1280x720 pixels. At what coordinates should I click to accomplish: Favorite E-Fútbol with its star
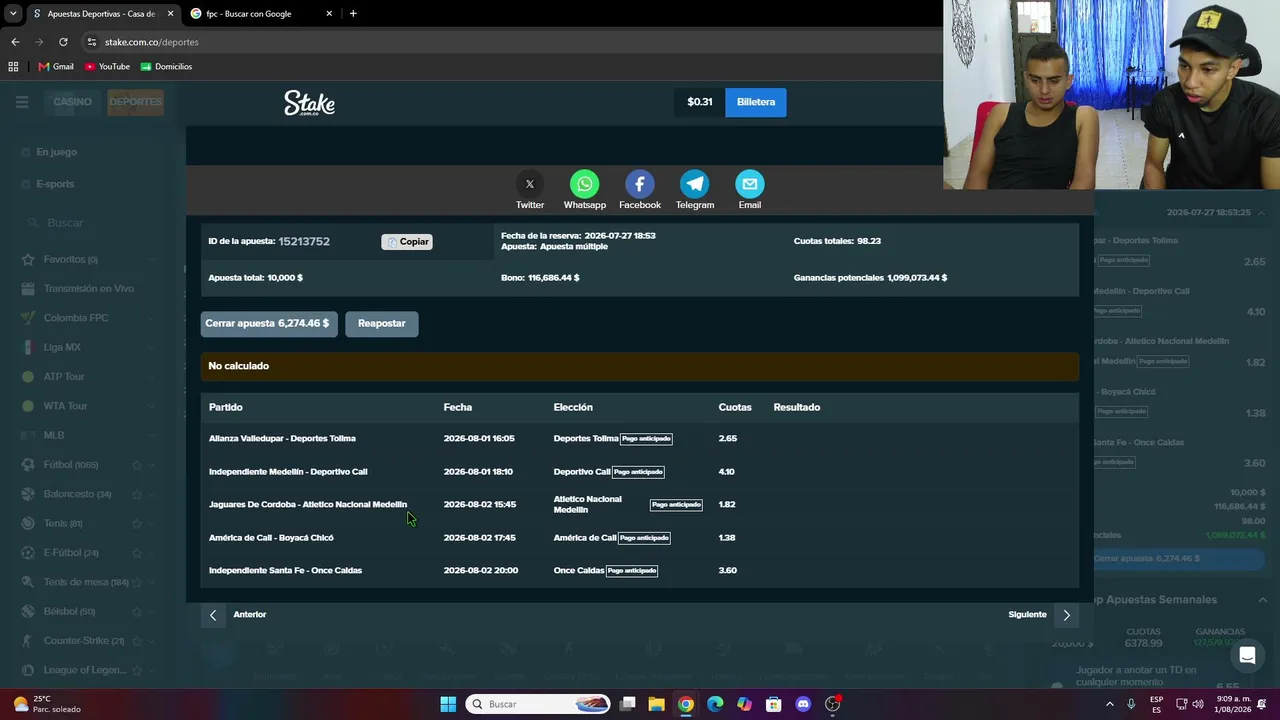click(137, 553)
